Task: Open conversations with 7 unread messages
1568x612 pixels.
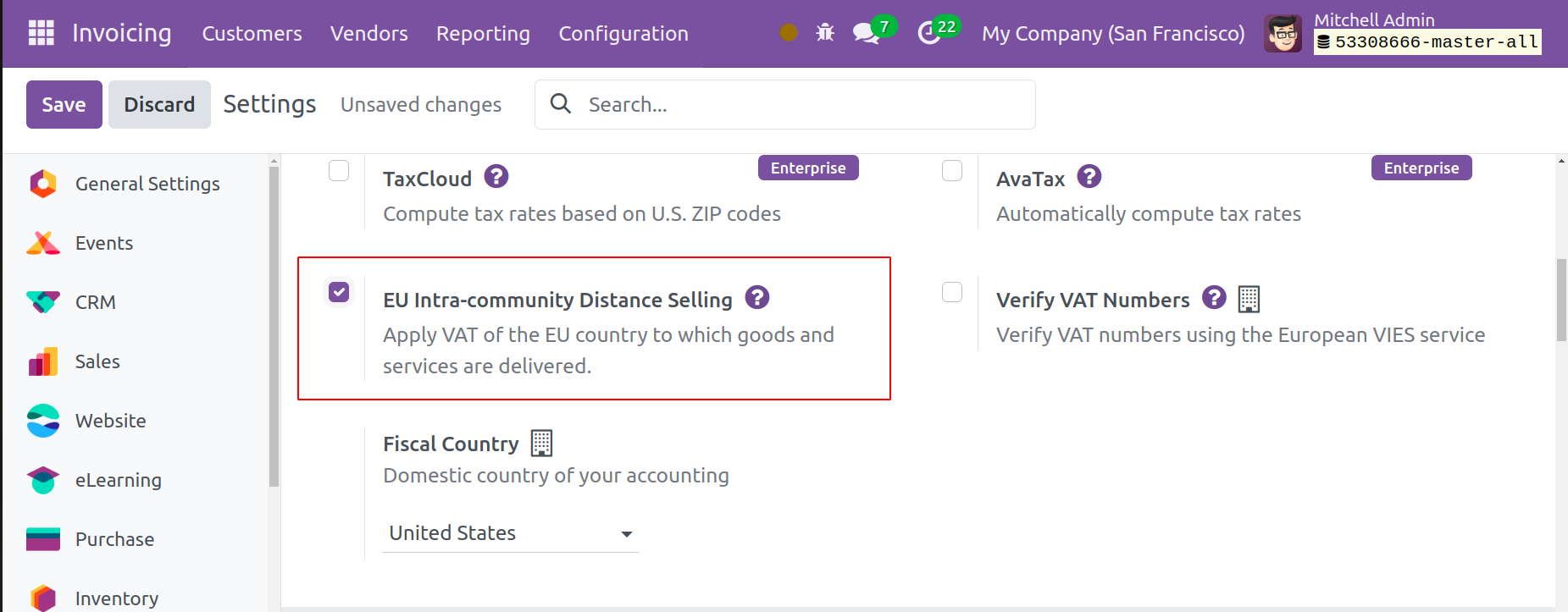Action: coord(873,31)
